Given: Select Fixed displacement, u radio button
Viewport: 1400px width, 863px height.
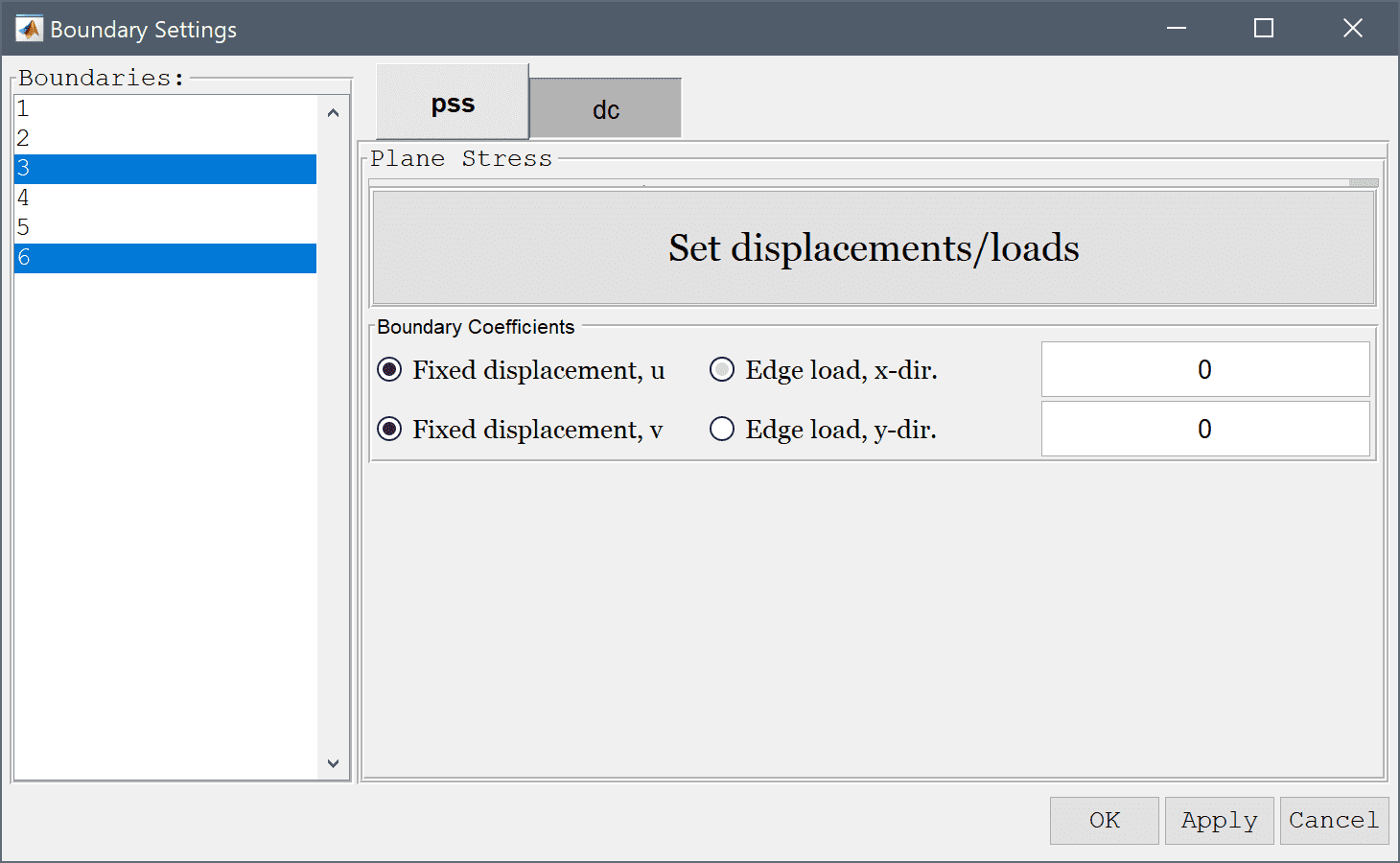Looking at the screenshot, I should (389, 370).
